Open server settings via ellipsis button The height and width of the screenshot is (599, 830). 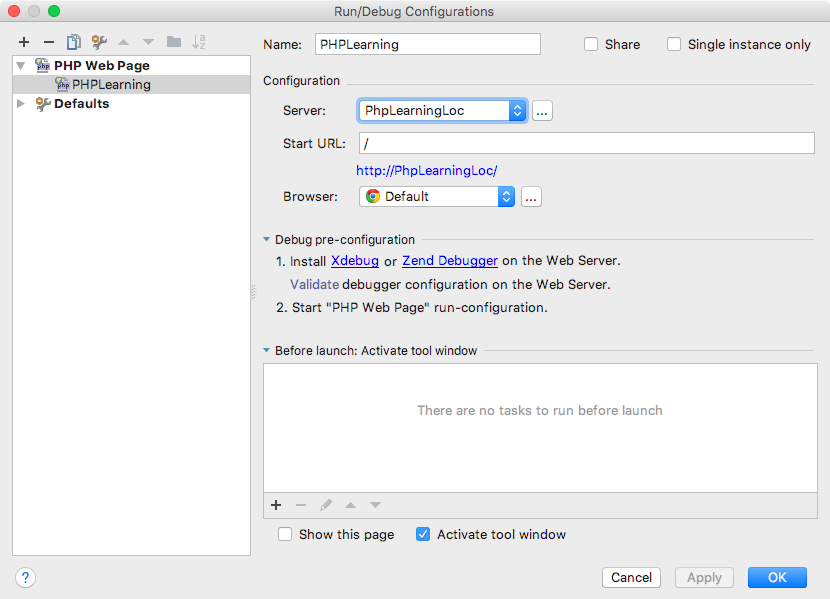(x=542, y=111)
